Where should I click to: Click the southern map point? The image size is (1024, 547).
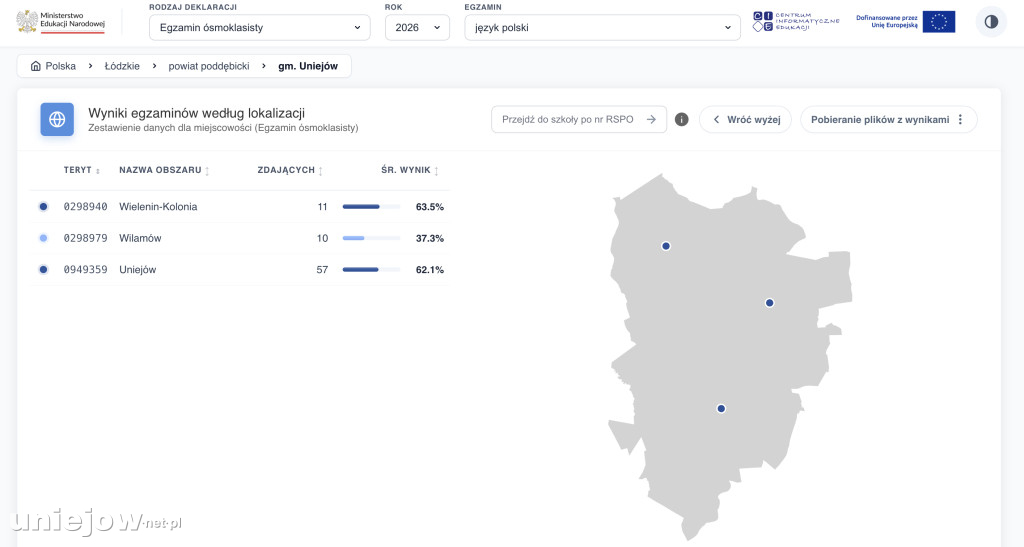[721, 409]
